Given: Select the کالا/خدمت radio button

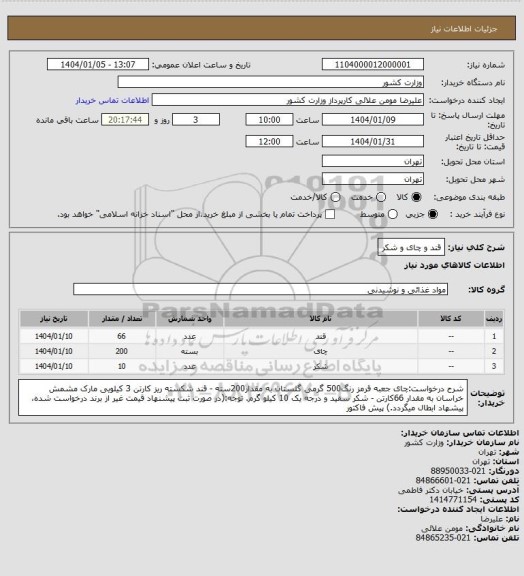Looking at the screenshot, I should (x=335, y=197).
